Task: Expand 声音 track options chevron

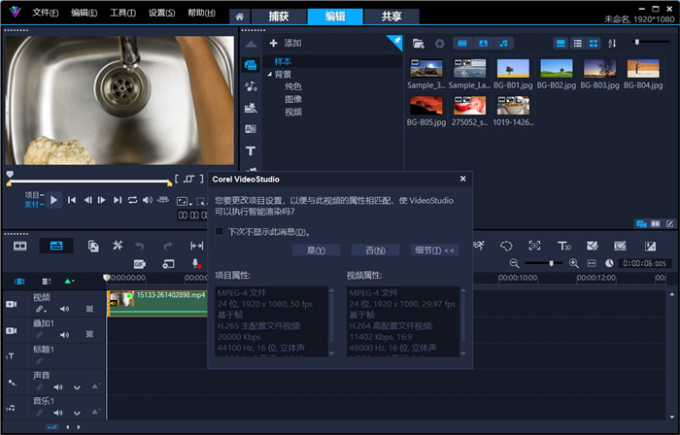Action: click(77, 387)
